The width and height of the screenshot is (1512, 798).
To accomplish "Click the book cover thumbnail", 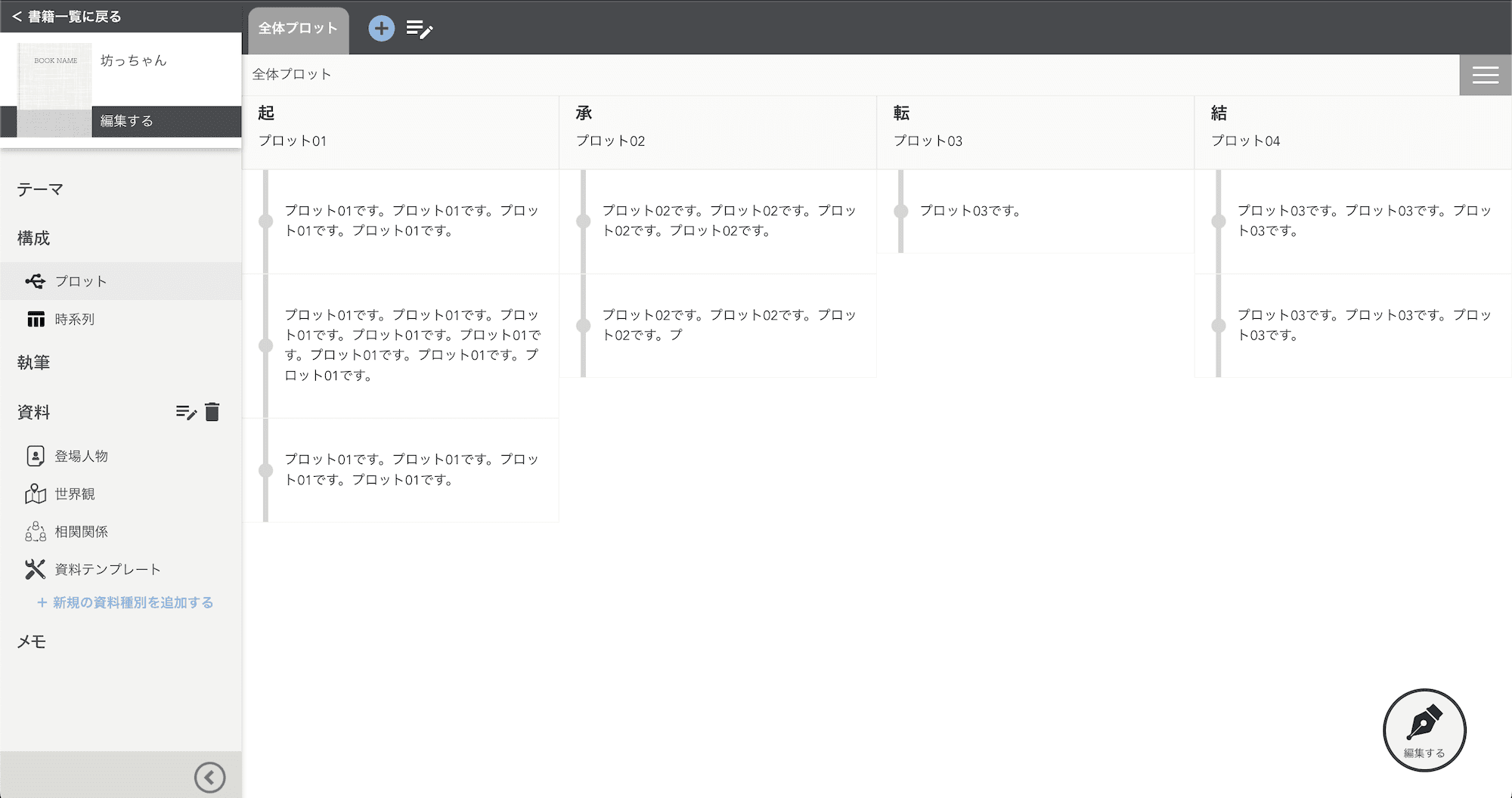I will (x=54, y=89).
